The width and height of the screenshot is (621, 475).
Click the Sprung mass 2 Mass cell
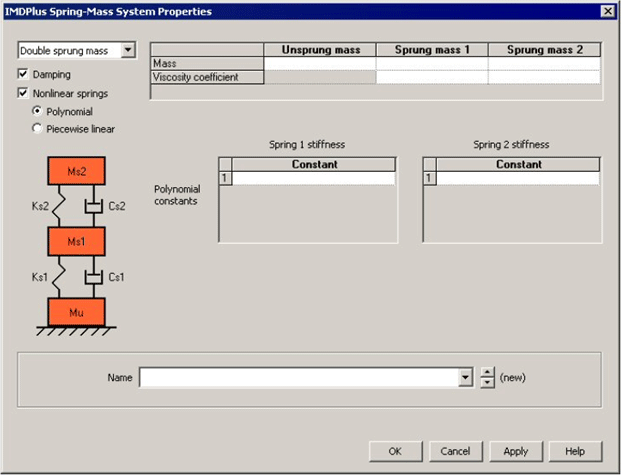pyautogui.click(x=545, y=63)
